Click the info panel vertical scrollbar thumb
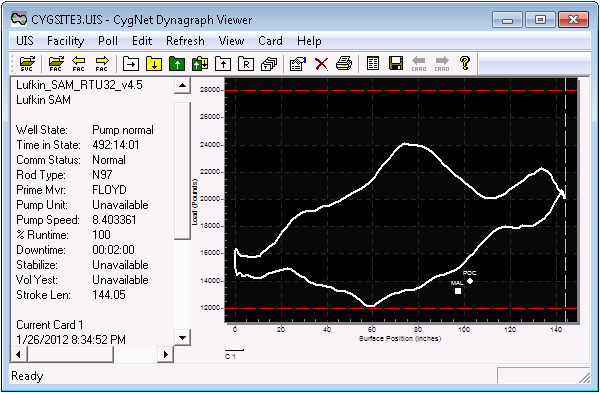This screenshot has height=393, width=600. (x=182, y=171)
